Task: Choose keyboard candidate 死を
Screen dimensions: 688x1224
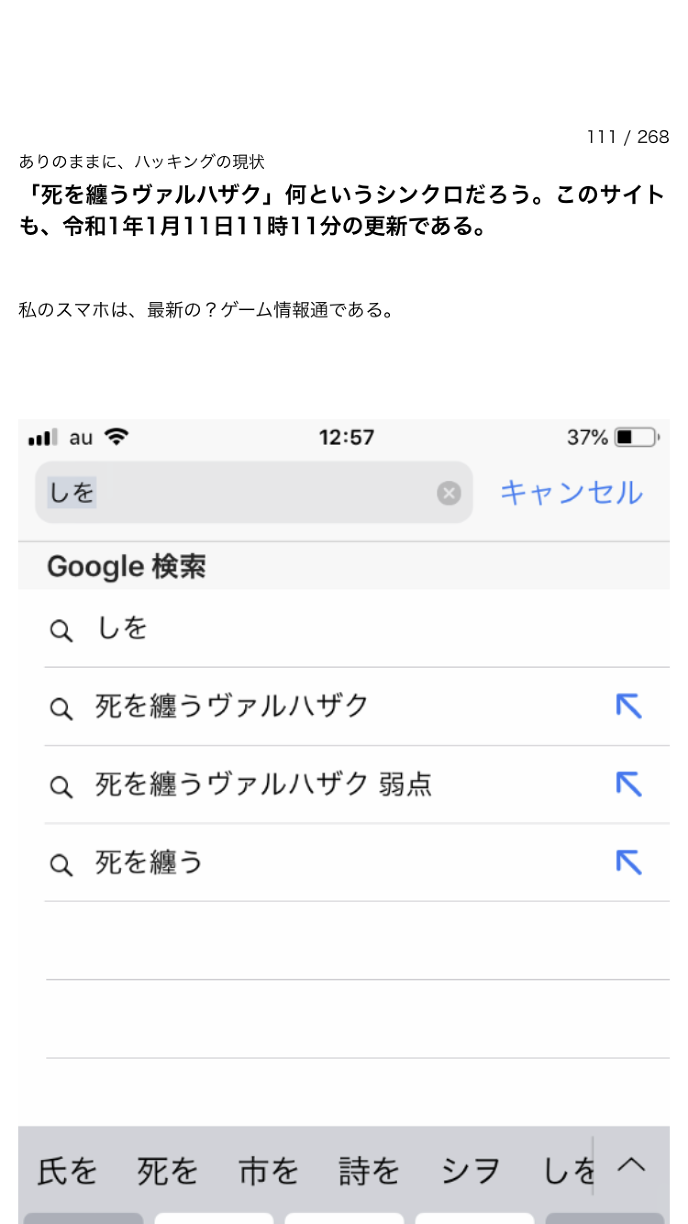Action: (x=167, y=1171)
